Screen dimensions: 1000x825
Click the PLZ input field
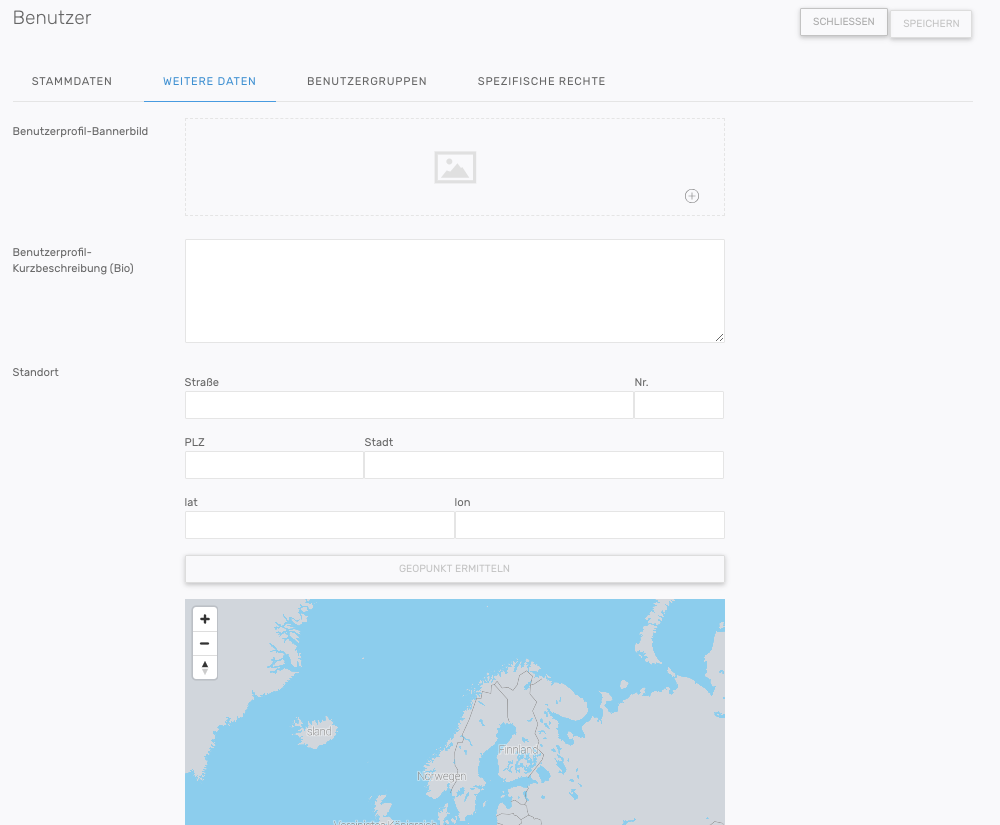tap(274, 465)
